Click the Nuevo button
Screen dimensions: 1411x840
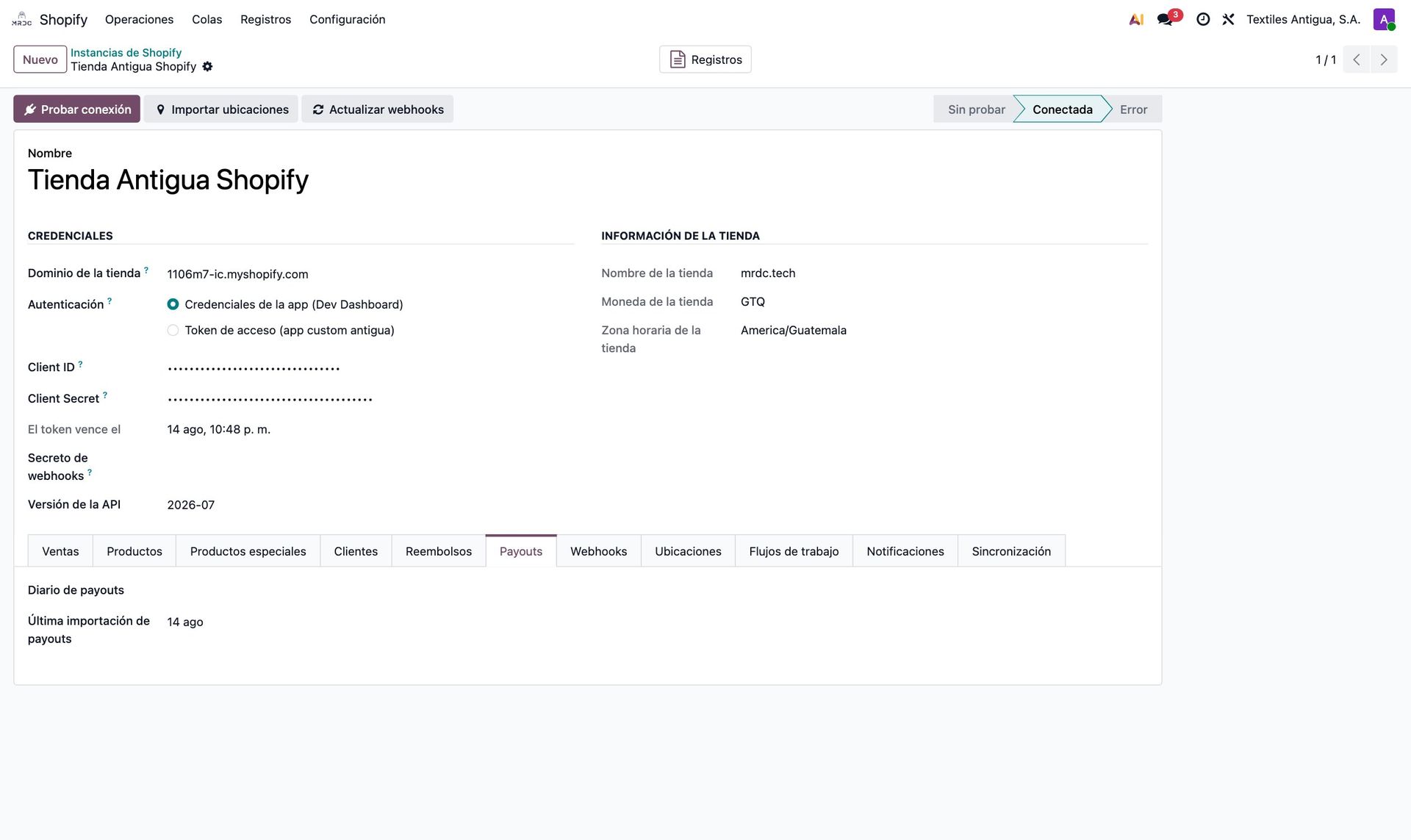(40, 60)
